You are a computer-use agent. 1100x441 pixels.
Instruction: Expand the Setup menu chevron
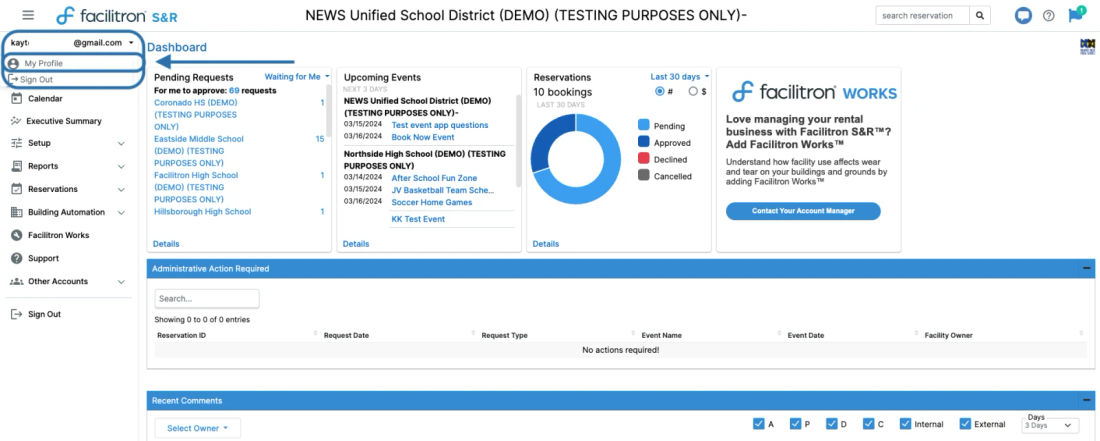(x=121, y=144)
